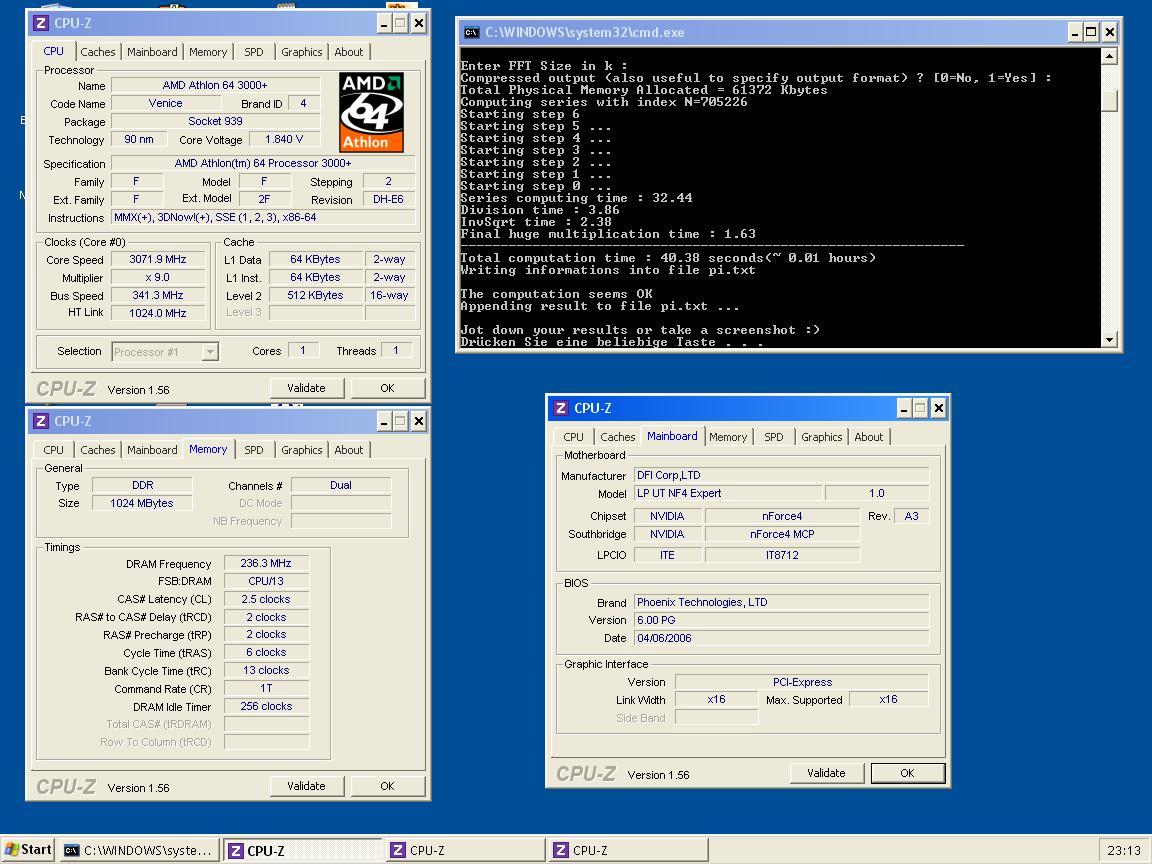Click the cmd.exe window title icon
Image resolution: width=1152 pixels, height=864 pixels.
click(x=471, y=32)
